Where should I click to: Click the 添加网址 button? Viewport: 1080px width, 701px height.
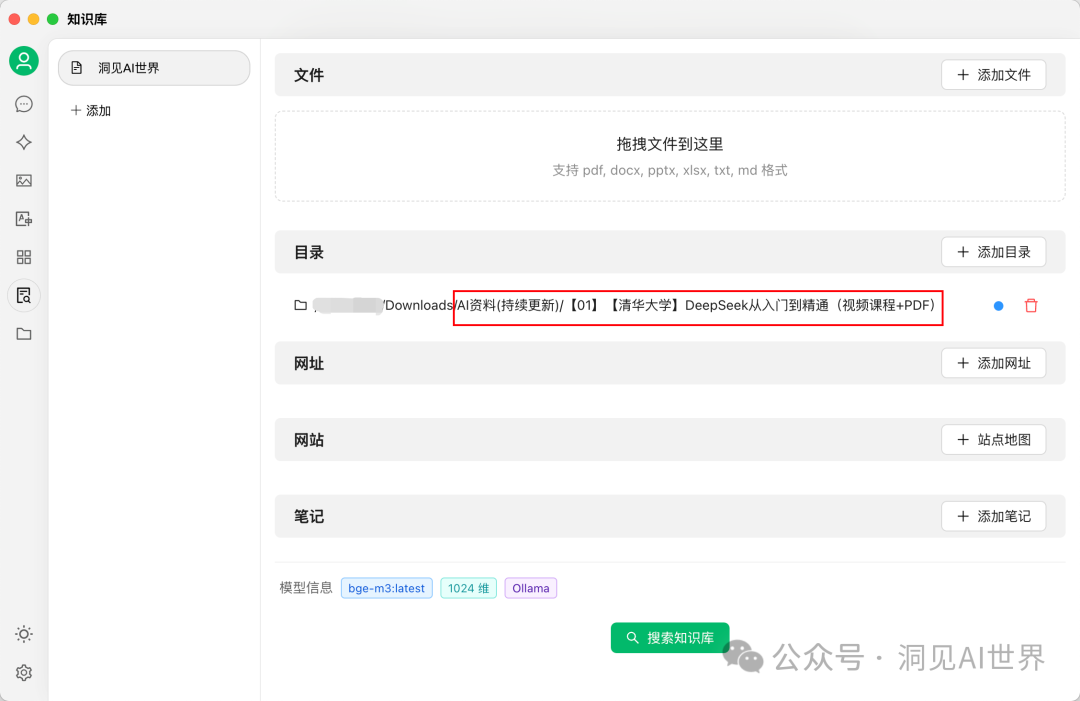993,363
